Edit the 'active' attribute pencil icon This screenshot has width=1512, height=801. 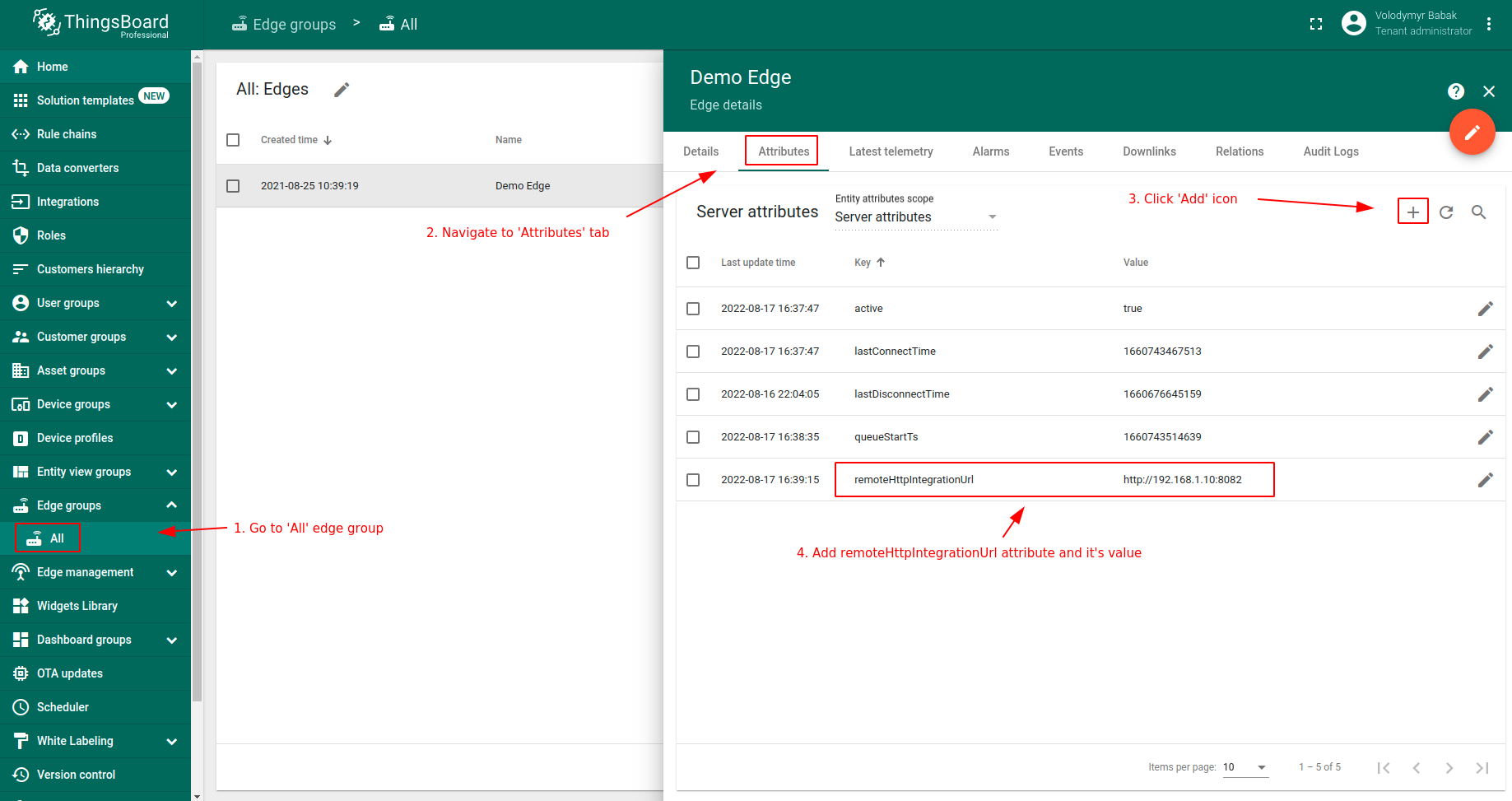[x=1486, y=309]
